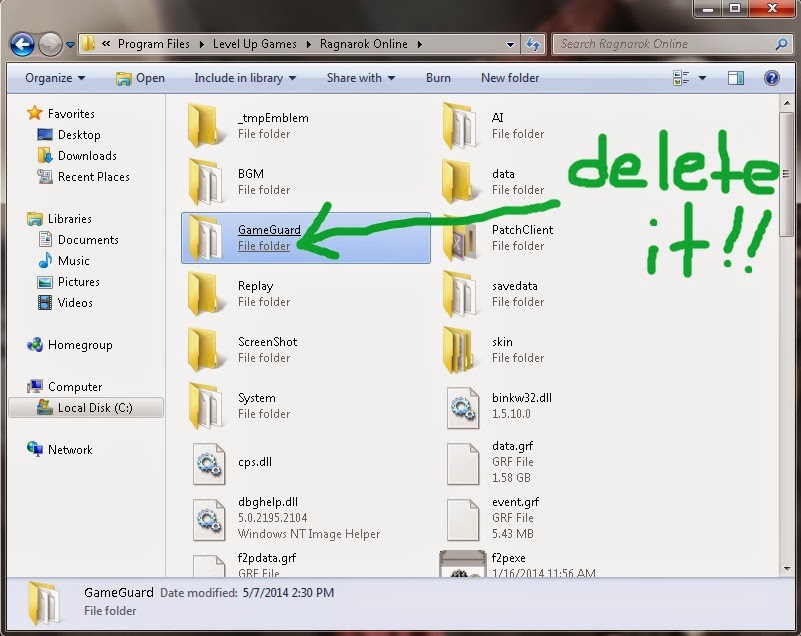Open the Music library
The width and height of the screenshot is (801, 636).
[64, 261]
